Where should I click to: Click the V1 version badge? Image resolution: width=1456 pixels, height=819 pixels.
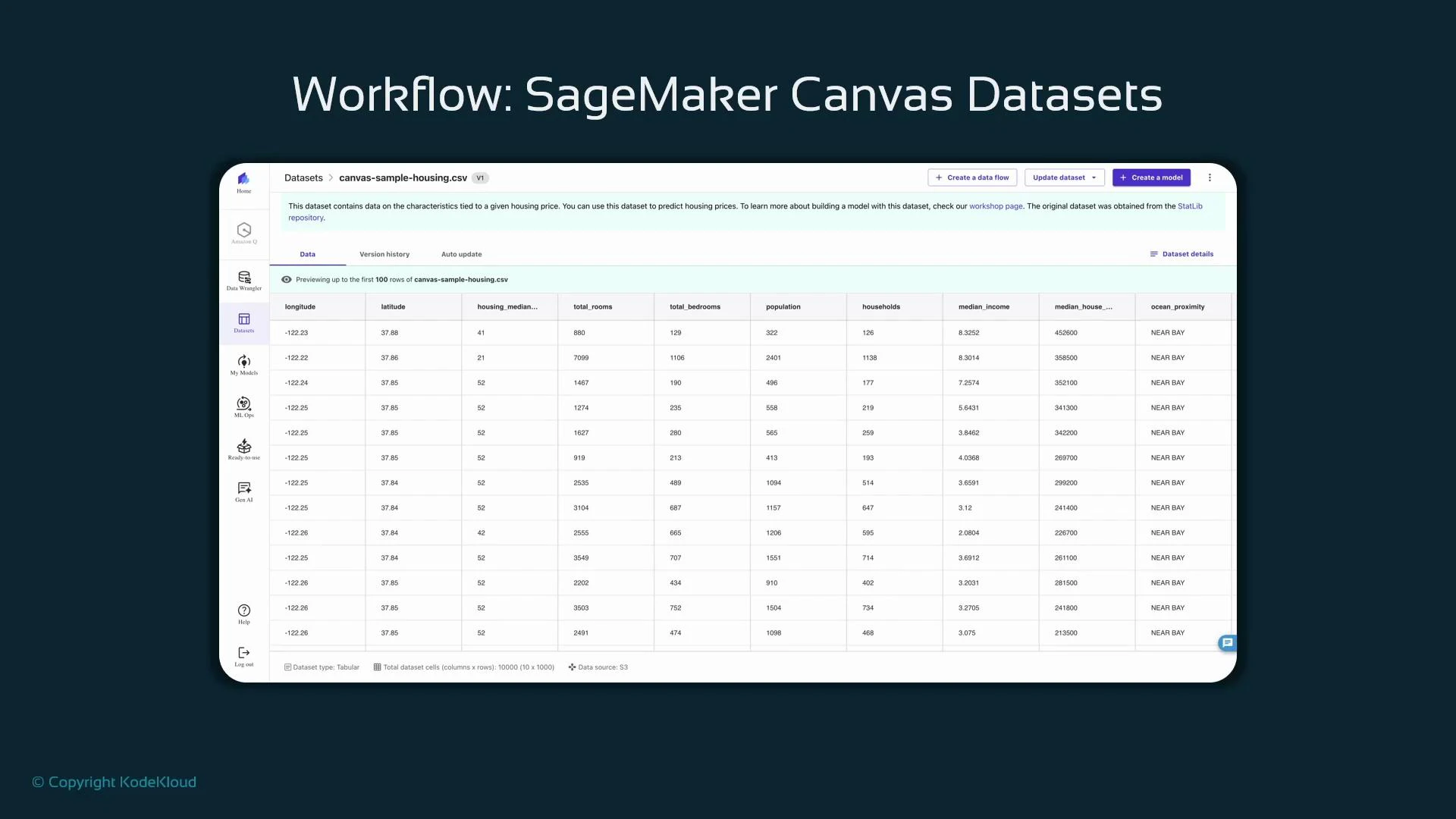click(480, 177)
